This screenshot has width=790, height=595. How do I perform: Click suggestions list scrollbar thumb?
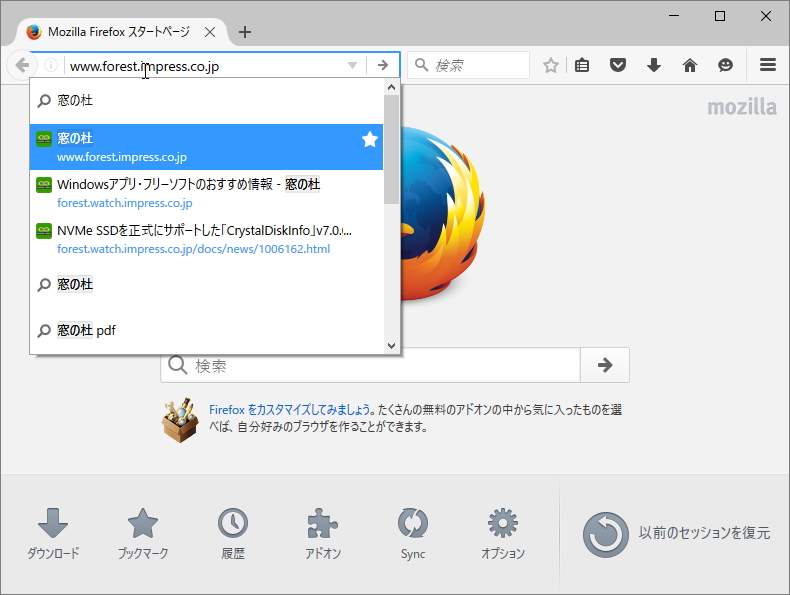coord(391,149)
